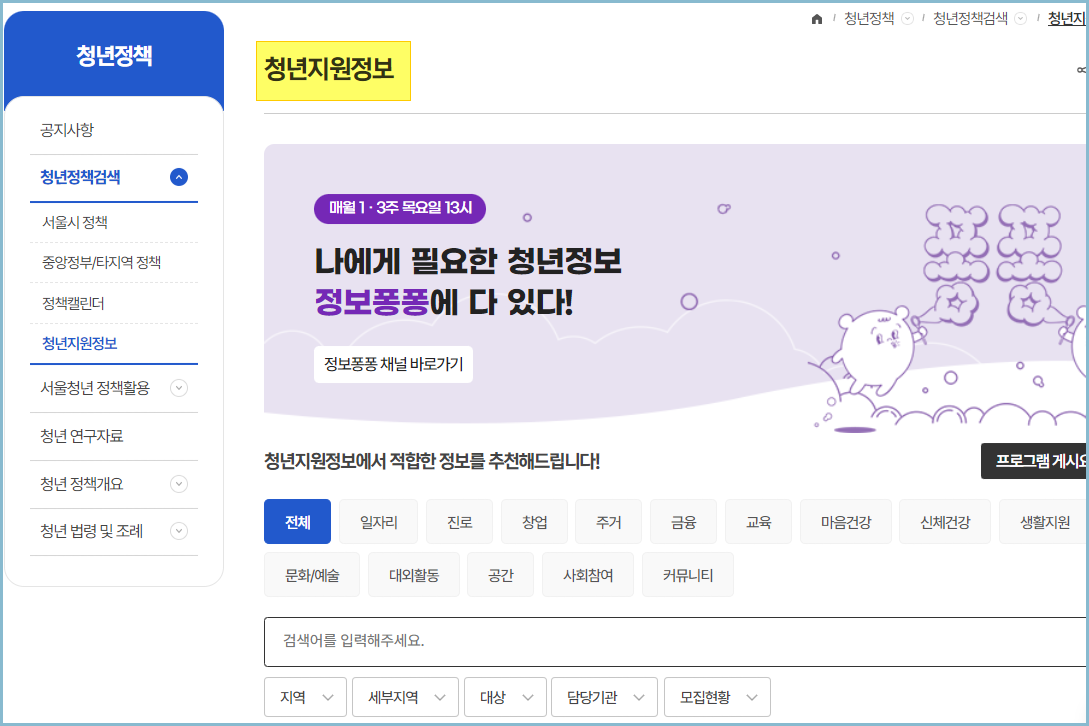Expand the 서울청년 정책활용 sidebar menu
This screenshot has width=1089, height=726.
tap(179, 388)
